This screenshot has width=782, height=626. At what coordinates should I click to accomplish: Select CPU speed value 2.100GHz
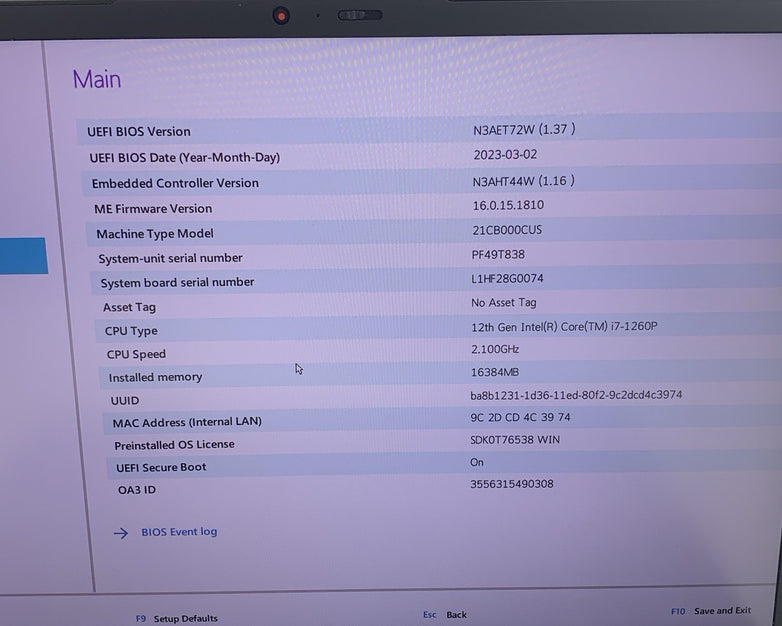click(495, 349)
